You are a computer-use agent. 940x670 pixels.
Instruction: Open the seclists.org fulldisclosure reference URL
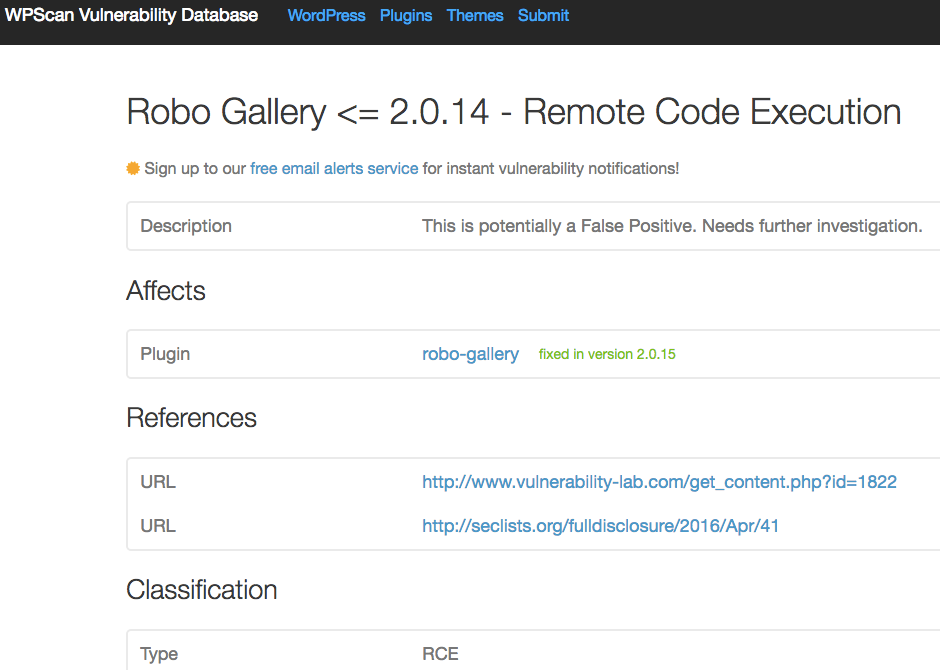click(x=601, y=526)
